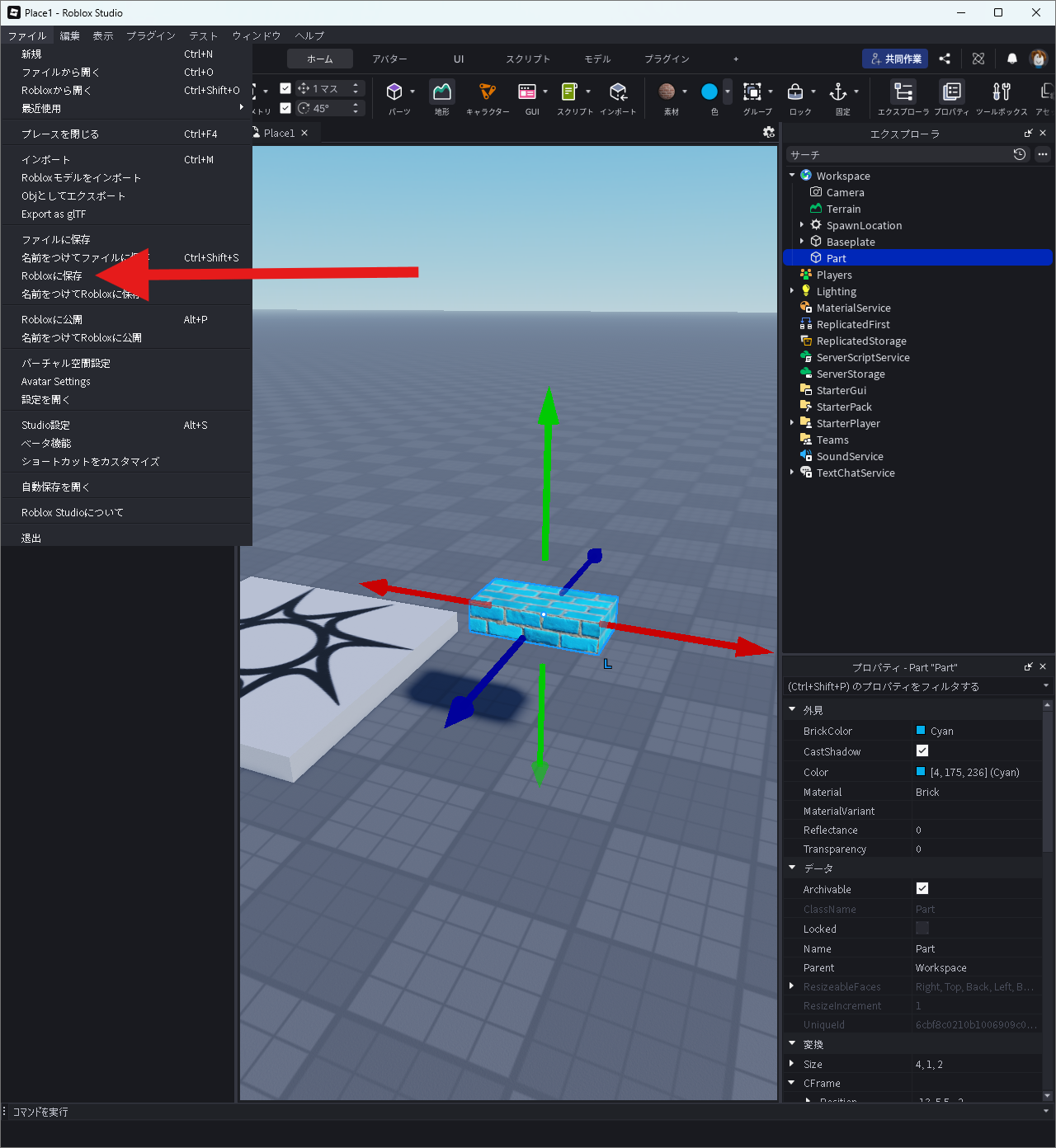Open the color picker dropdown arrow
The height and width of the screenshot is (1148, 1056).
[728, 92]
